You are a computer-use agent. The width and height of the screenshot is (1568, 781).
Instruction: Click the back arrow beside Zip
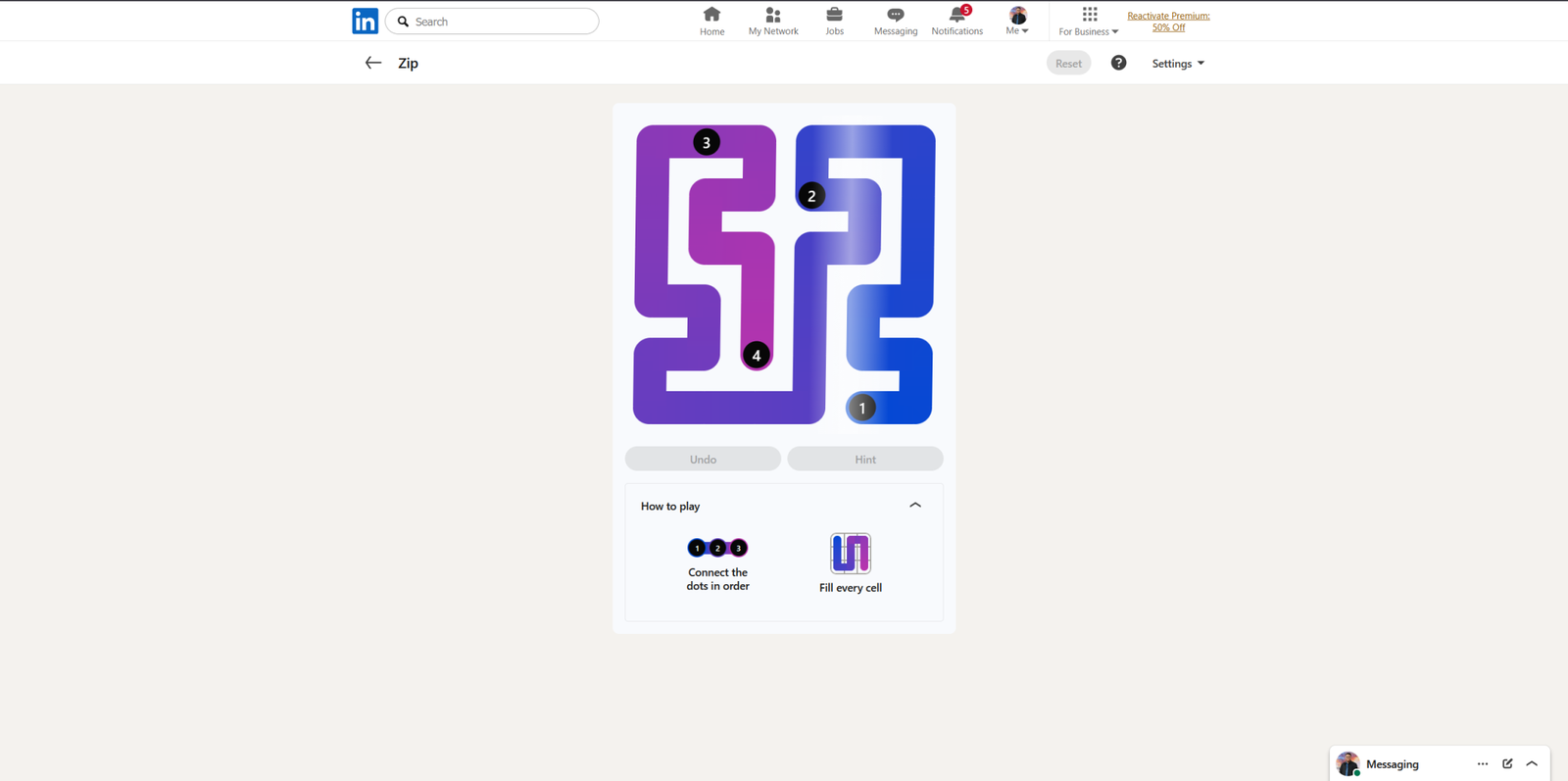point(372,63)
